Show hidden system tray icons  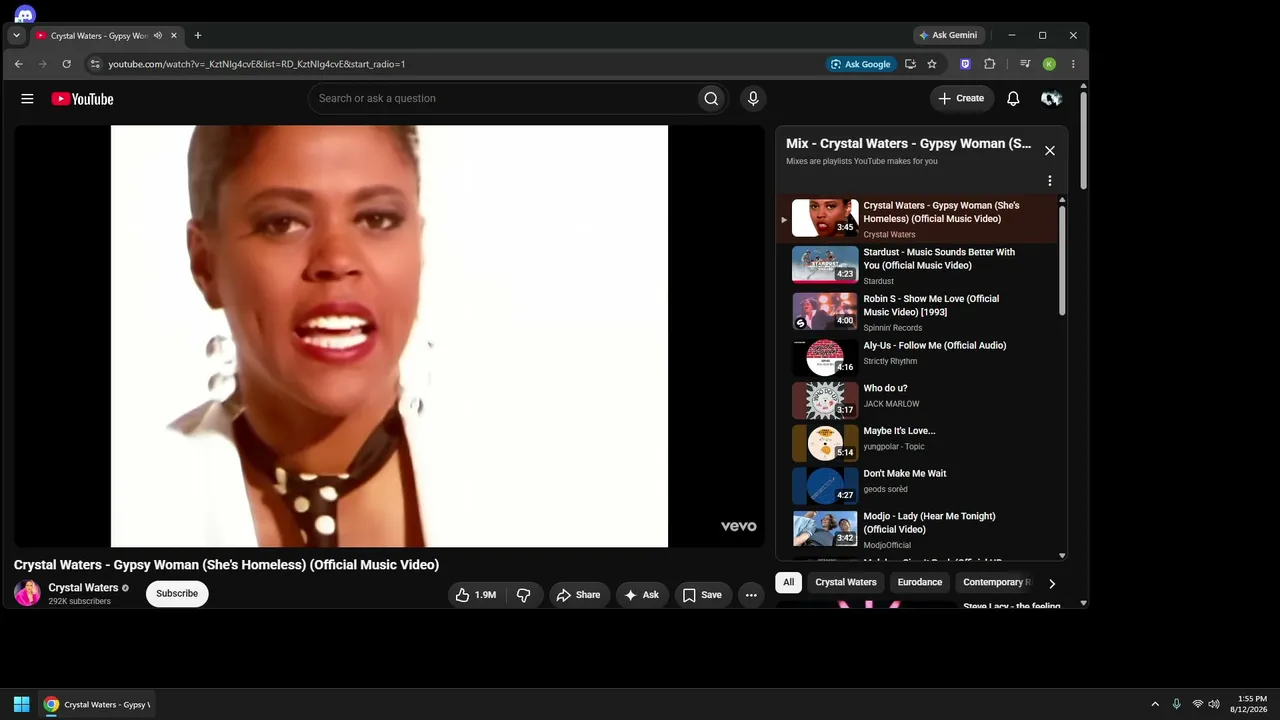click(1155, 704)
